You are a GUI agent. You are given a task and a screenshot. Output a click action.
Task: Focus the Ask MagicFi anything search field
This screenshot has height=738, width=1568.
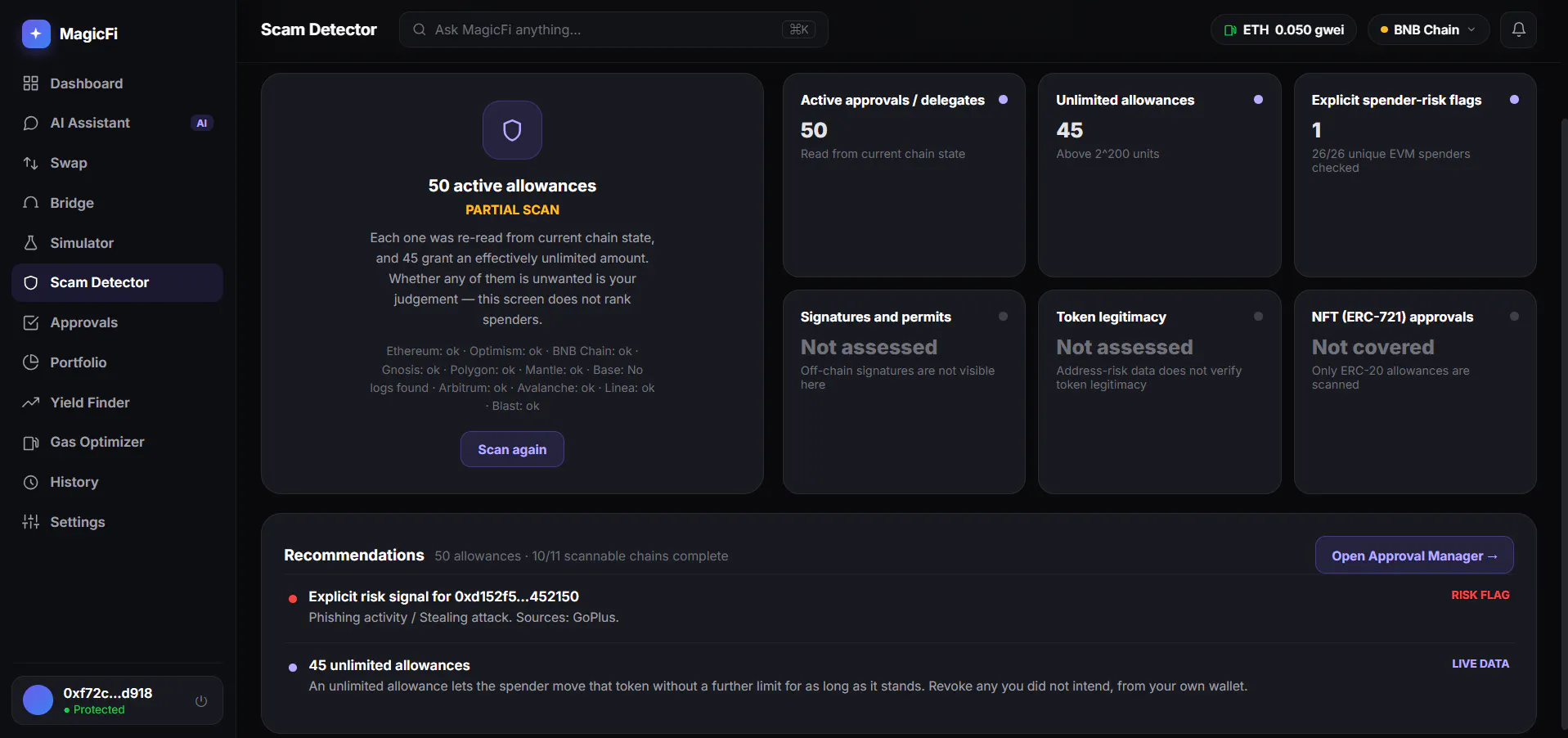point(613,29)
